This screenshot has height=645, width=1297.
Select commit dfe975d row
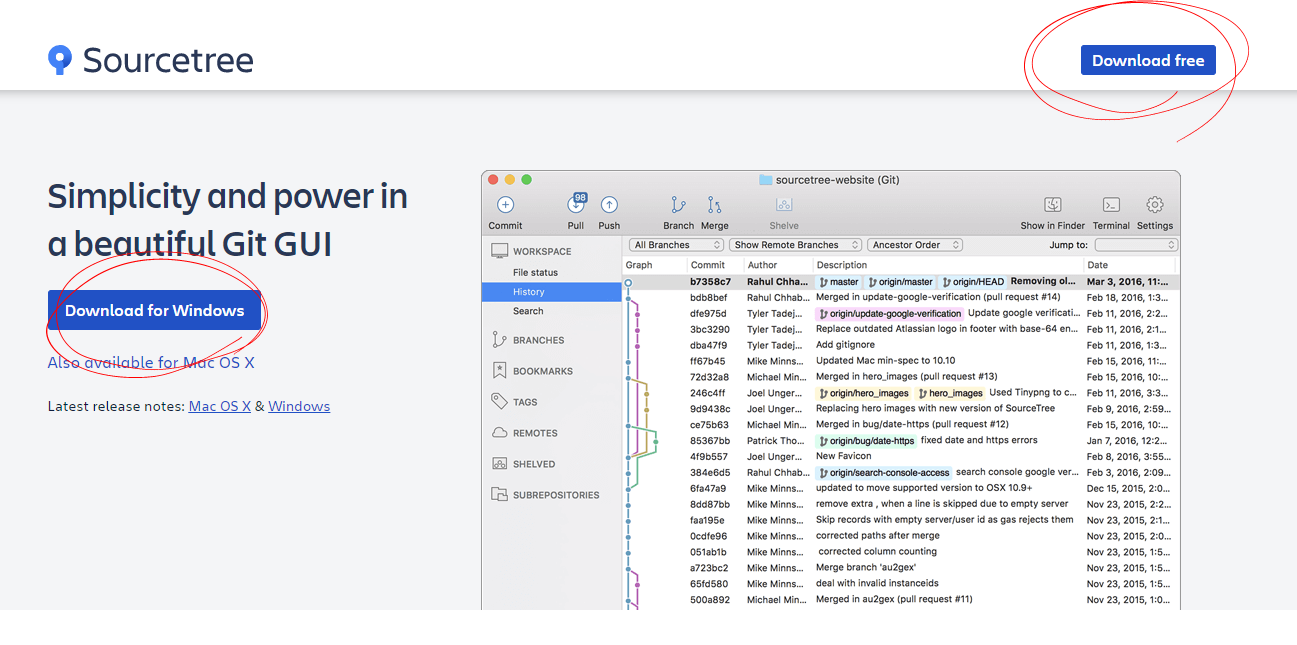click(901, 313)
